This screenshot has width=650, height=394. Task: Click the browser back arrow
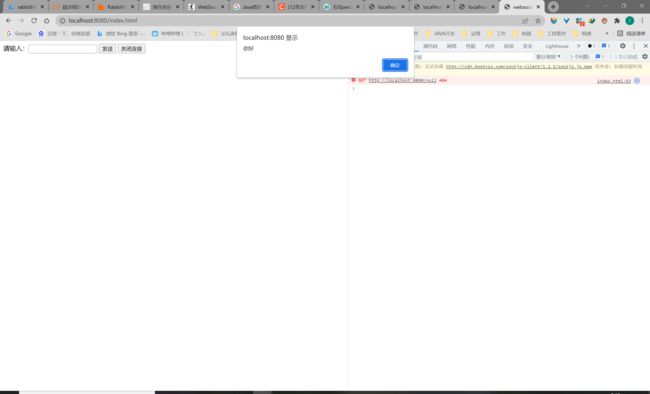pyautogui.click(x=9, y=20)
